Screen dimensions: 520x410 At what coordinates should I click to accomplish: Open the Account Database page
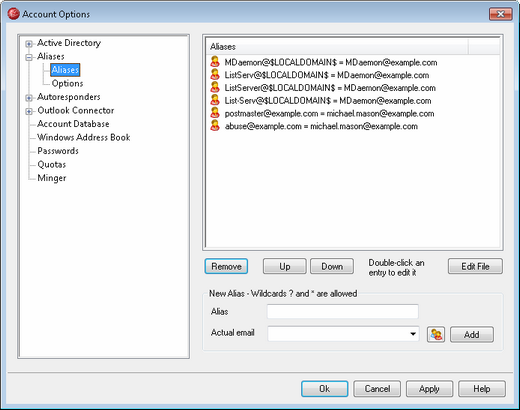pos(73,124)
